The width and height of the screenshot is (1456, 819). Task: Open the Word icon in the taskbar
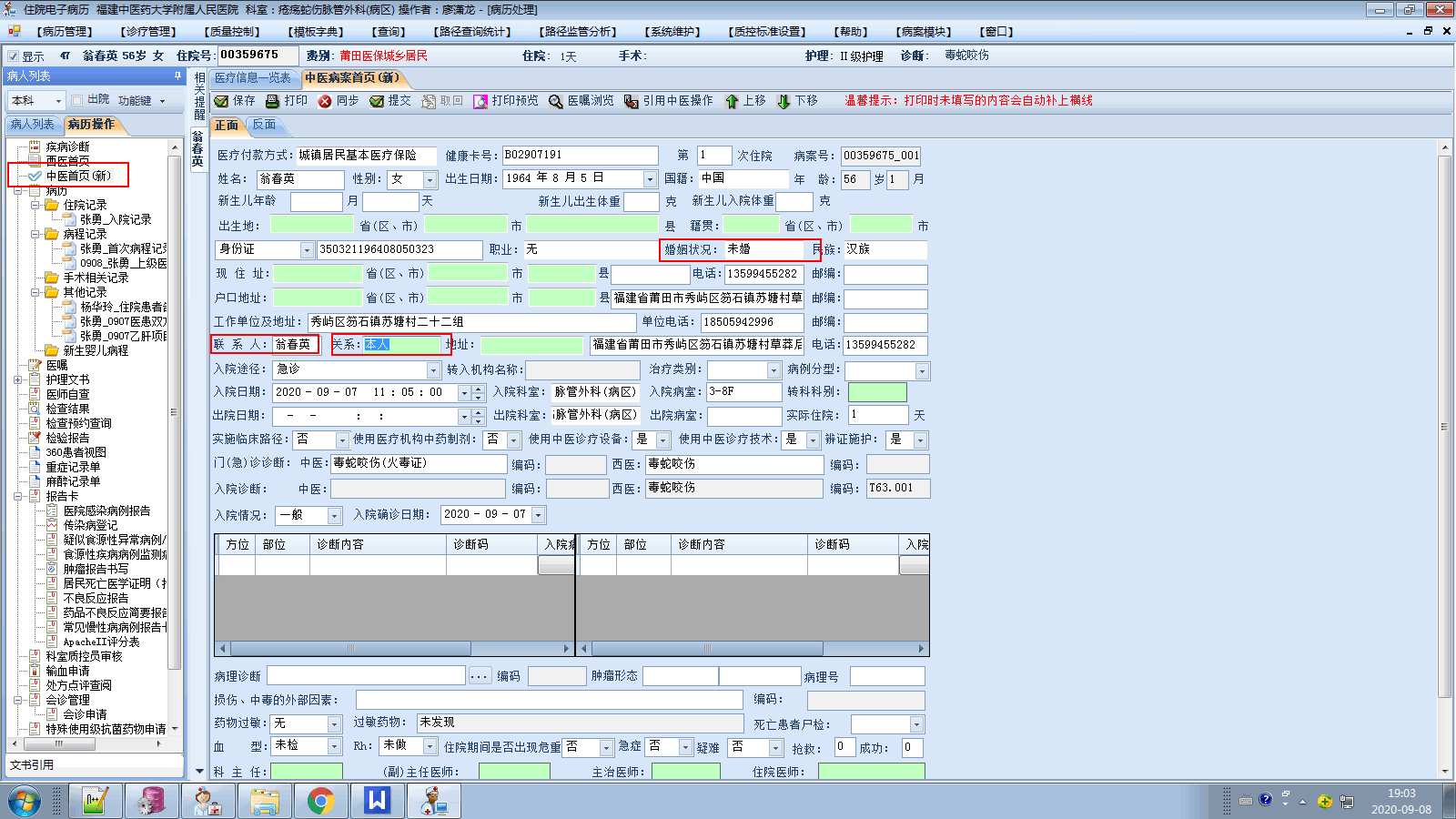pos(377,802)
